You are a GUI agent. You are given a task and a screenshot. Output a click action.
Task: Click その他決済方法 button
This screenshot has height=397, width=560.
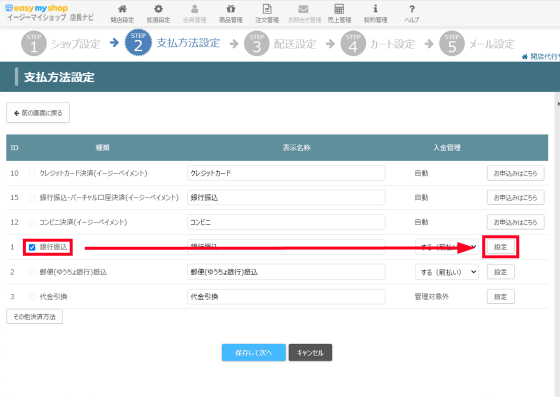(x=34, y=317)
